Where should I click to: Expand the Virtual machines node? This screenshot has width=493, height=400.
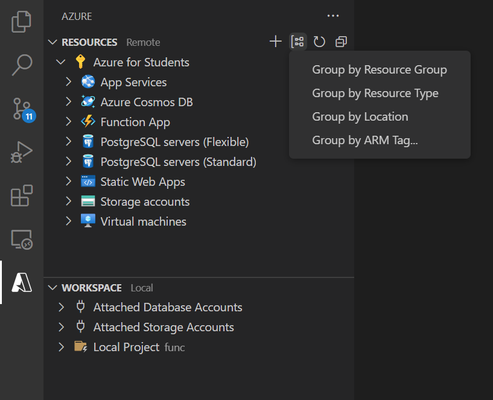[68, 221]
